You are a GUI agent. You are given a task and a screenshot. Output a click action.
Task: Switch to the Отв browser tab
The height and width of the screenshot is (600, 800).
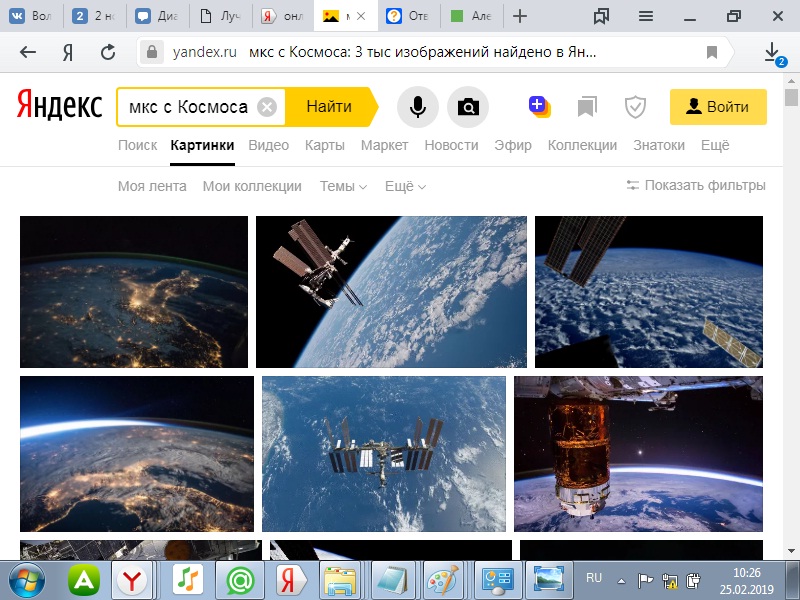pos(408,16)
